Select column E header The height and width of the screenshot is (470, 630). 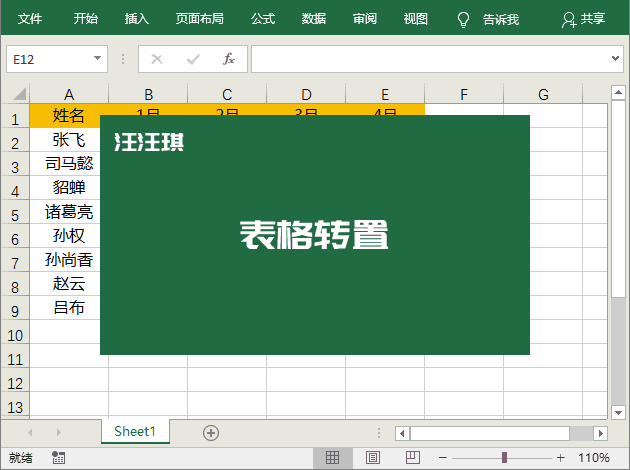pyautogui.click(x=385, y=94)
